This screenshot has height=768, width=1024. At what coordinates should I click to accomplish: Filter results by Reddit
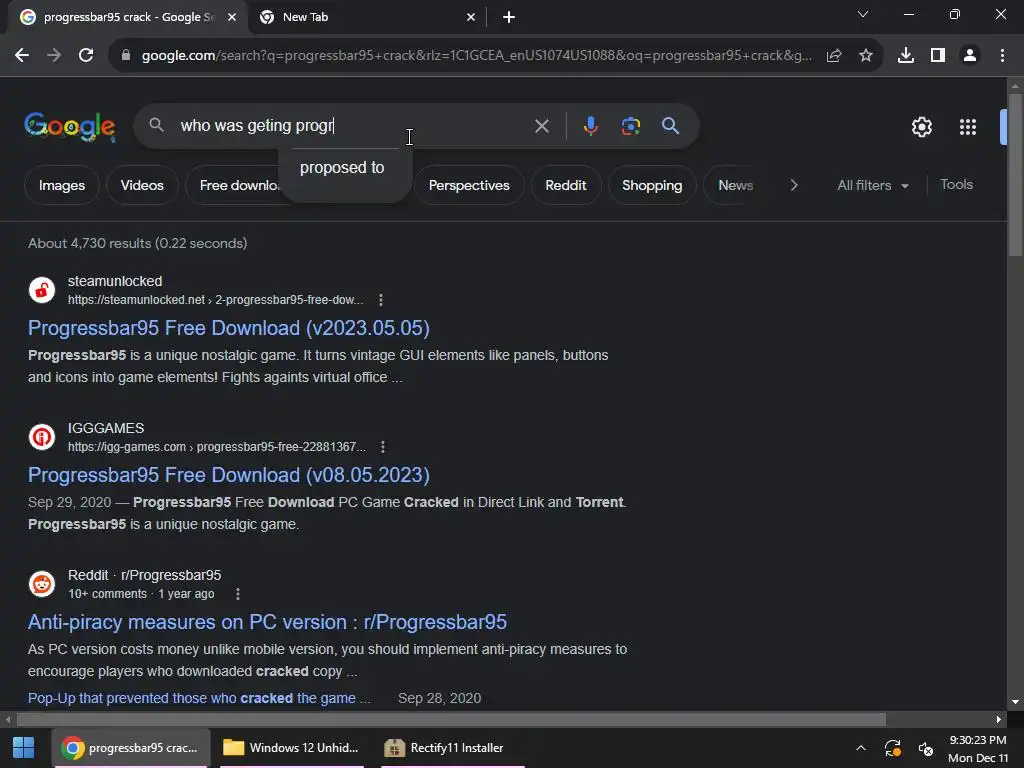(x=566, y=185)
